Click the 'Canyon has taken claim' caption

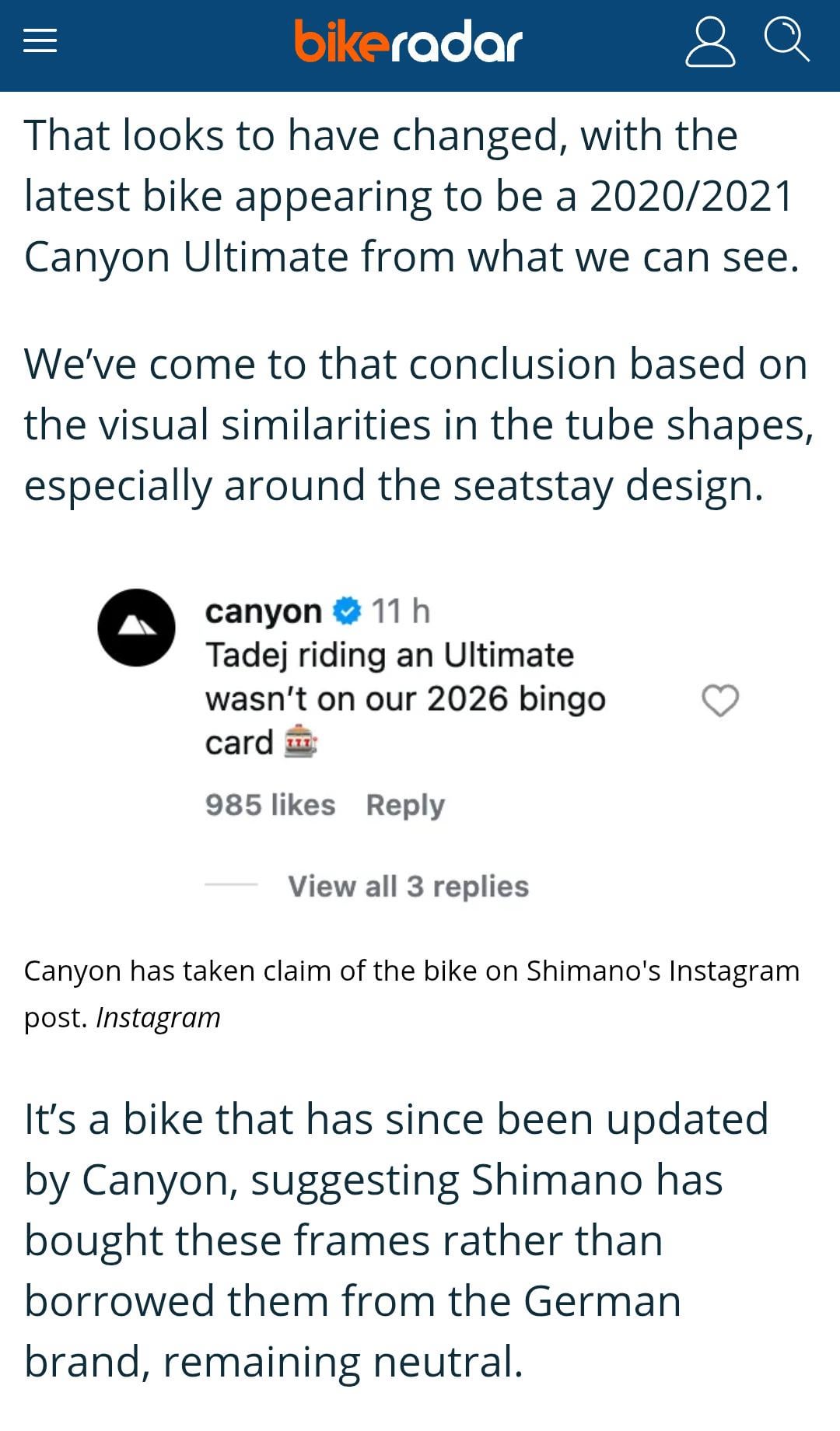pyautogui.click(x=411, y=971)
